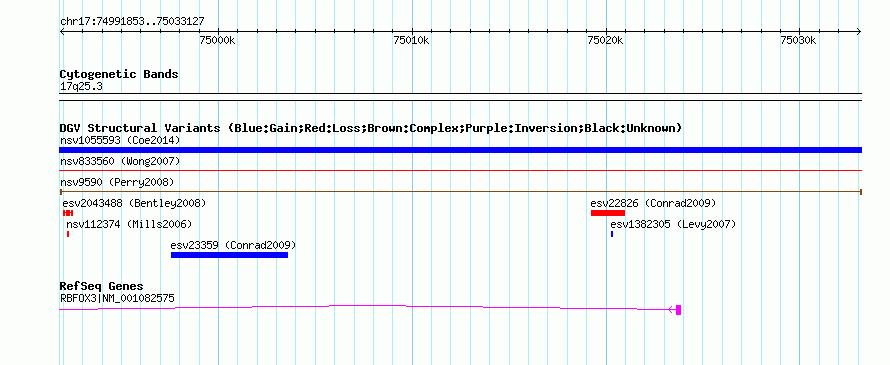The width and height of the screenshot is (890, 365).
Task: Click the esv1382305 (Levy2007) small blue marker
Action: tap(612, 234)
